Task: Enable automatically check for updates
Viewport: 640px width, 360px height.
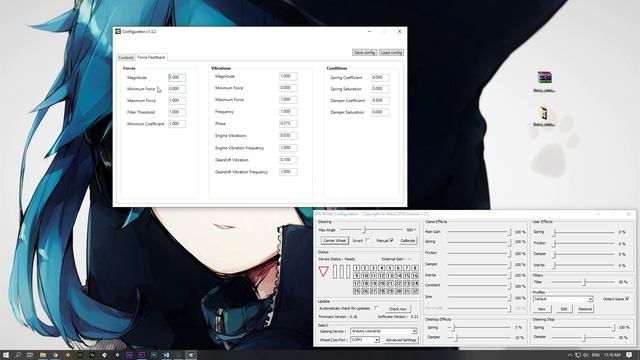Action: 377,308
